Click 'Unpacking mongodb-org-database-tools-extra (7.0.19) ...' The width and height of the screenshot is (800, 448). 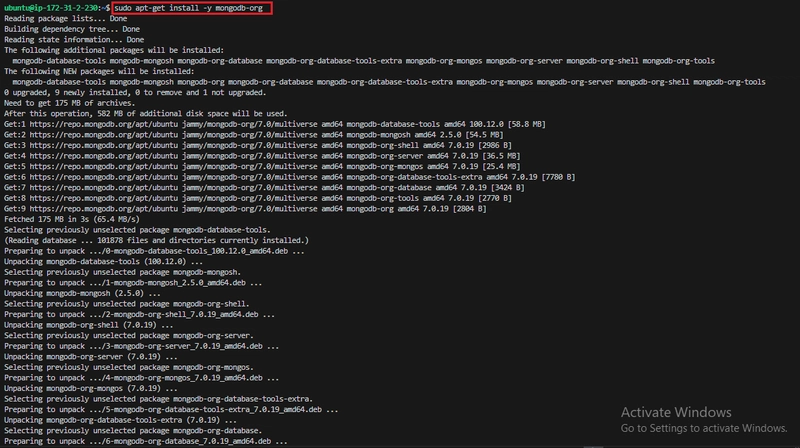[x=120, y=420]
